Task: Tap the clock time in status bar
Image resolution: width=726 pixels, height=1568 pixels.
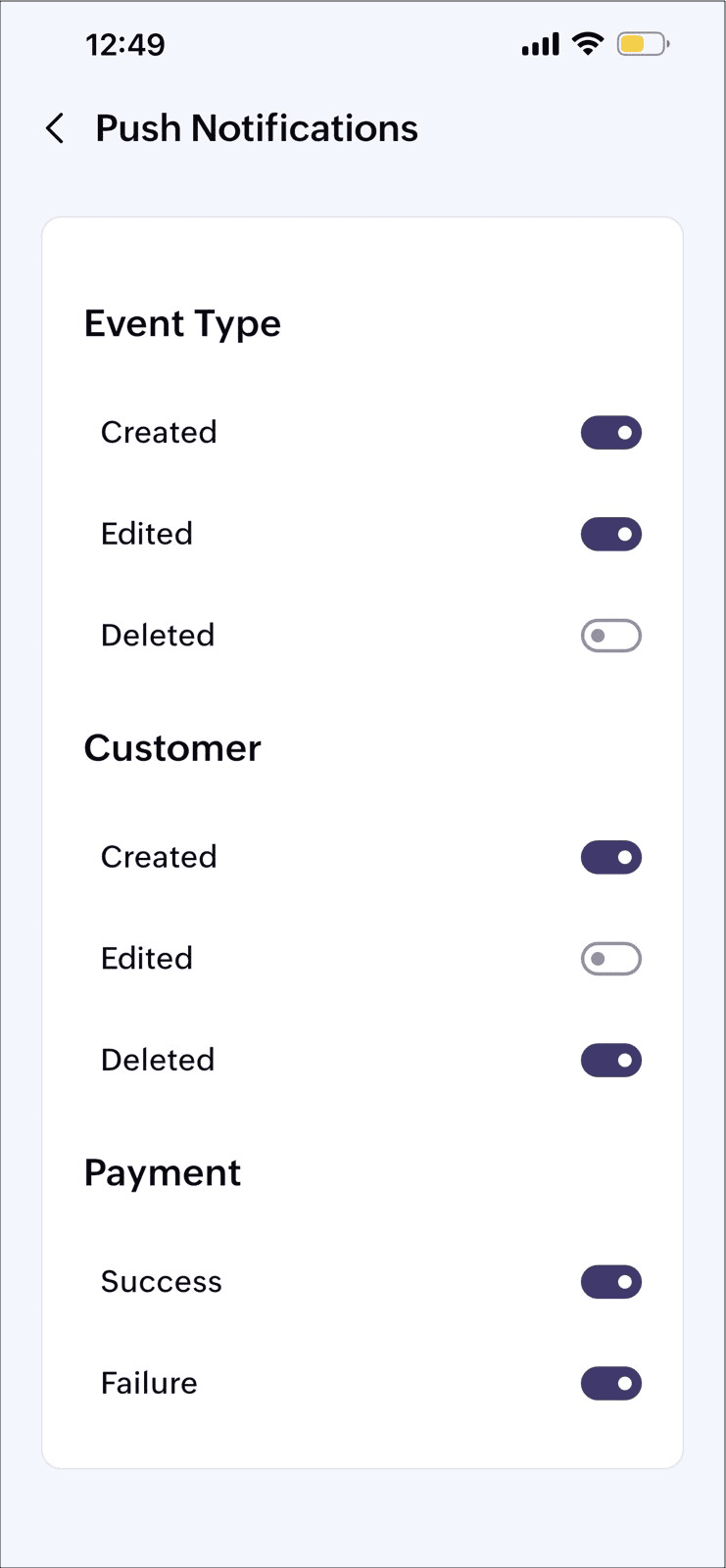Action: 125,44
